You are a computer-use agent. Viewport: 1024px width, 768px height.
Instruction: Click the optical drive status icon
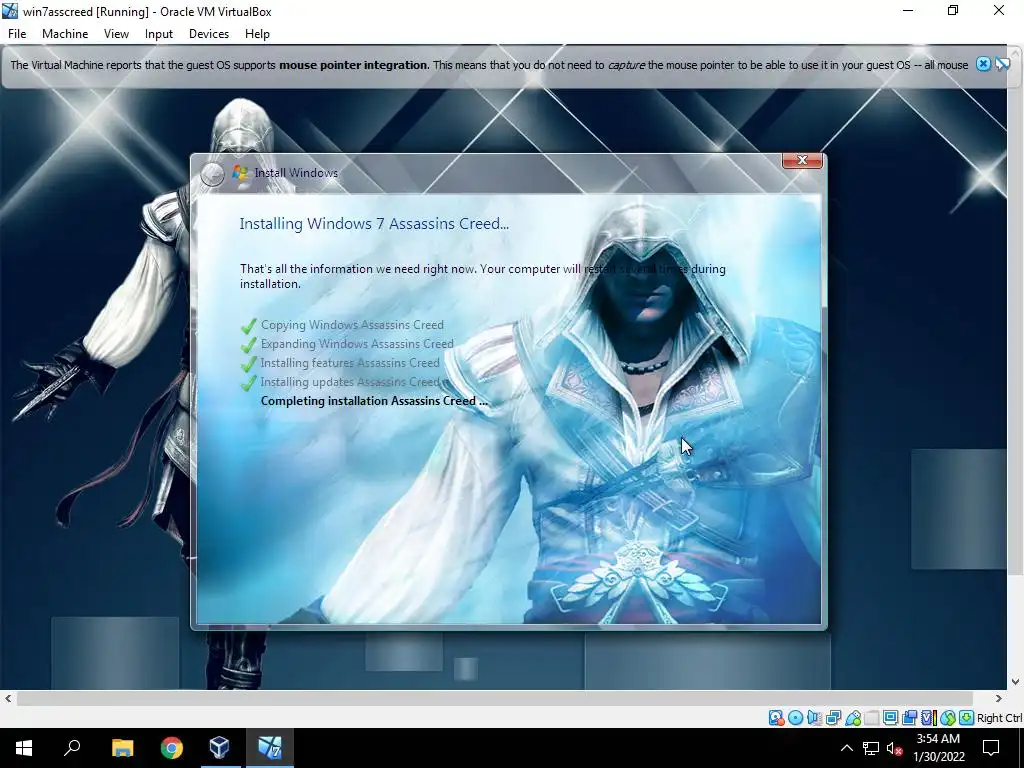(x=795, y=718)
